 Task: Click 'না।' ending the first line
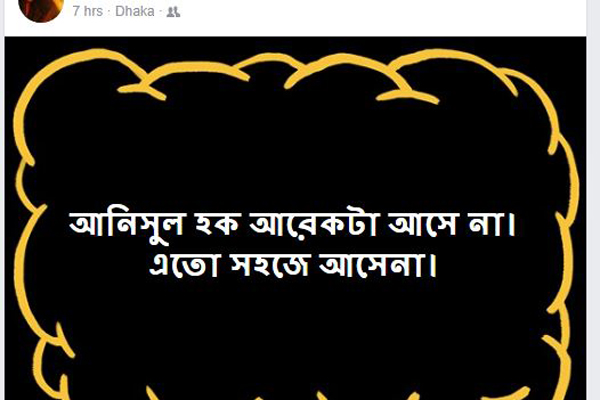click(492, 224)
